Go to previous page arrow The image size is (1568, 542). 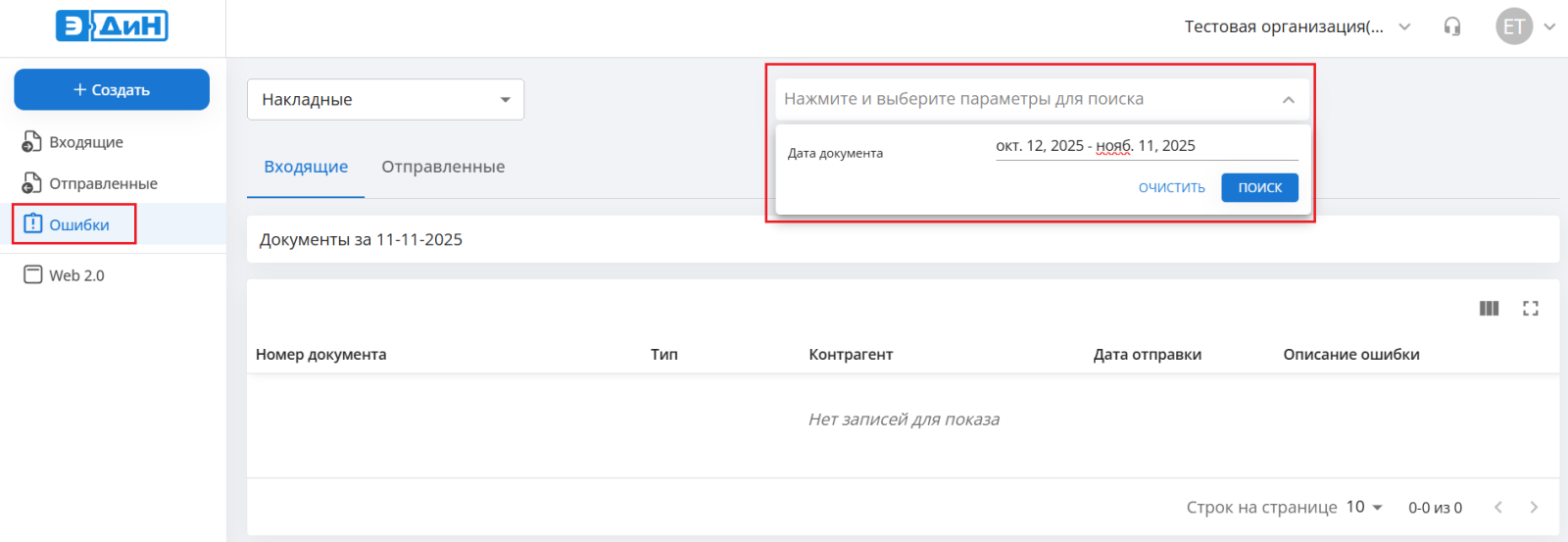1497,507
